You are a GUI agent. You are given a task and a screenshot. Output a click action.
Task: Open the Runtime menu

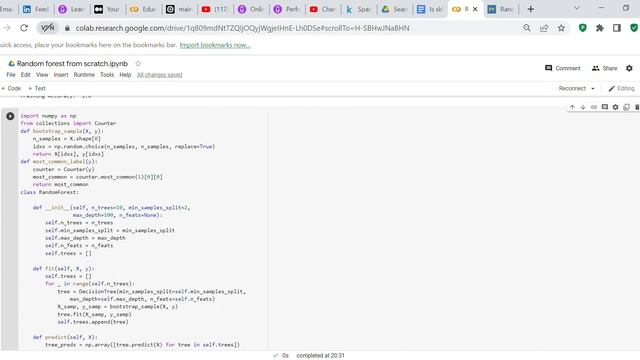tap(84, 75)
